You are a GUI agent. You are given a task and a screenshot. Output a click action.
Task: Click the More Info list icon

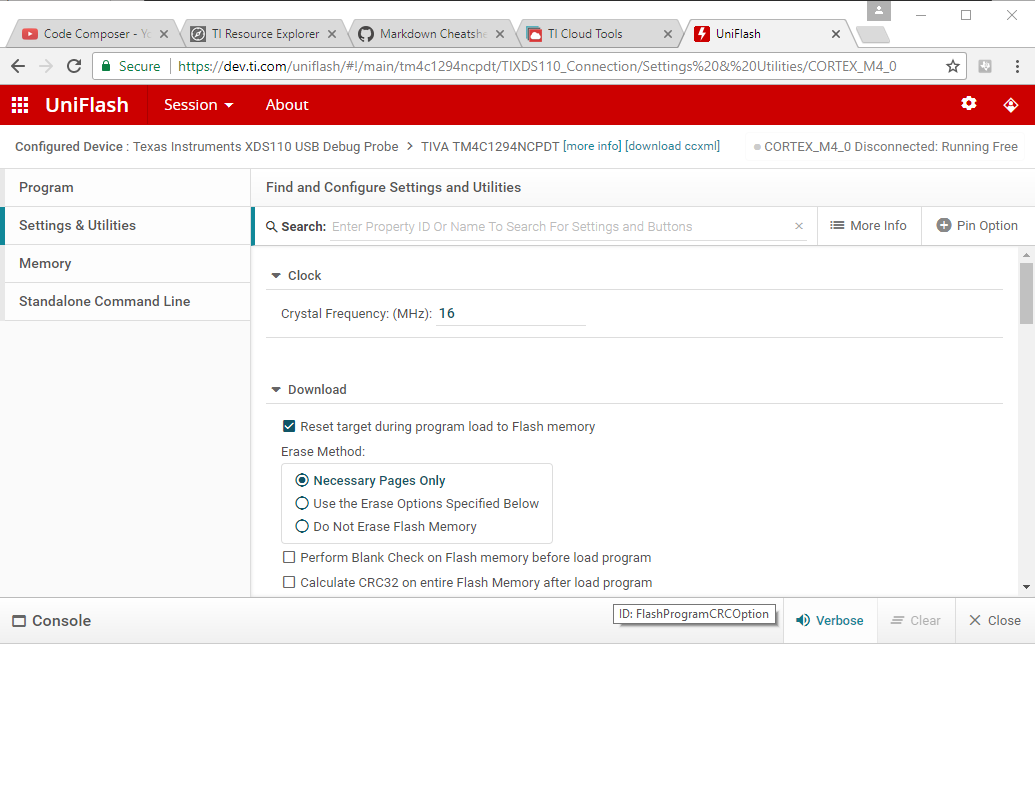click(837, 225)
